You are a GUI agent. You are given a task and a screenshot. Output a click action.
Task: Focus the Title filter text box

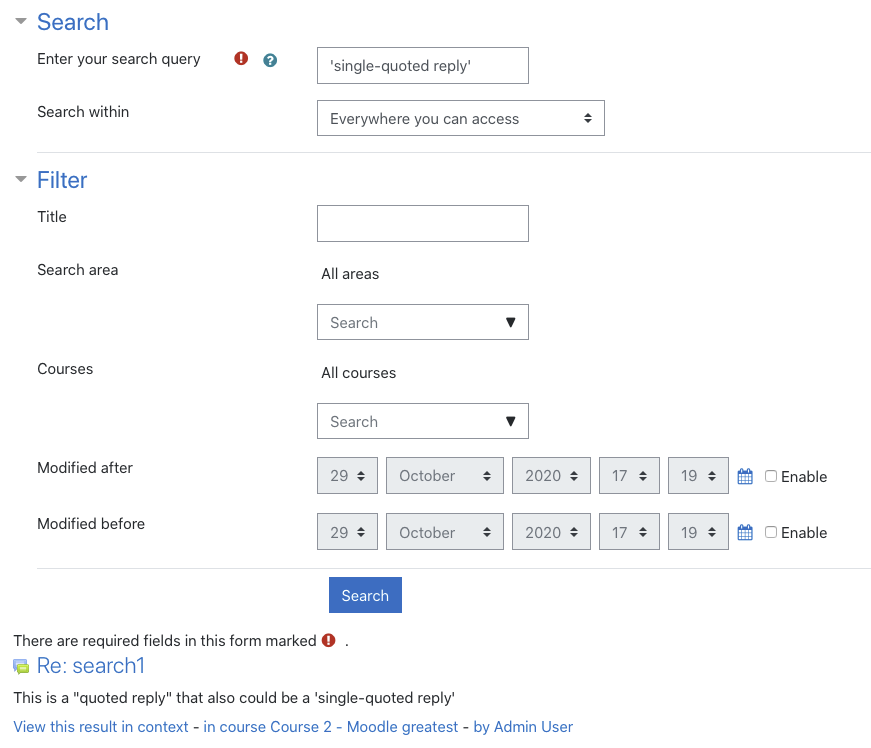click(x=423, y=223)
